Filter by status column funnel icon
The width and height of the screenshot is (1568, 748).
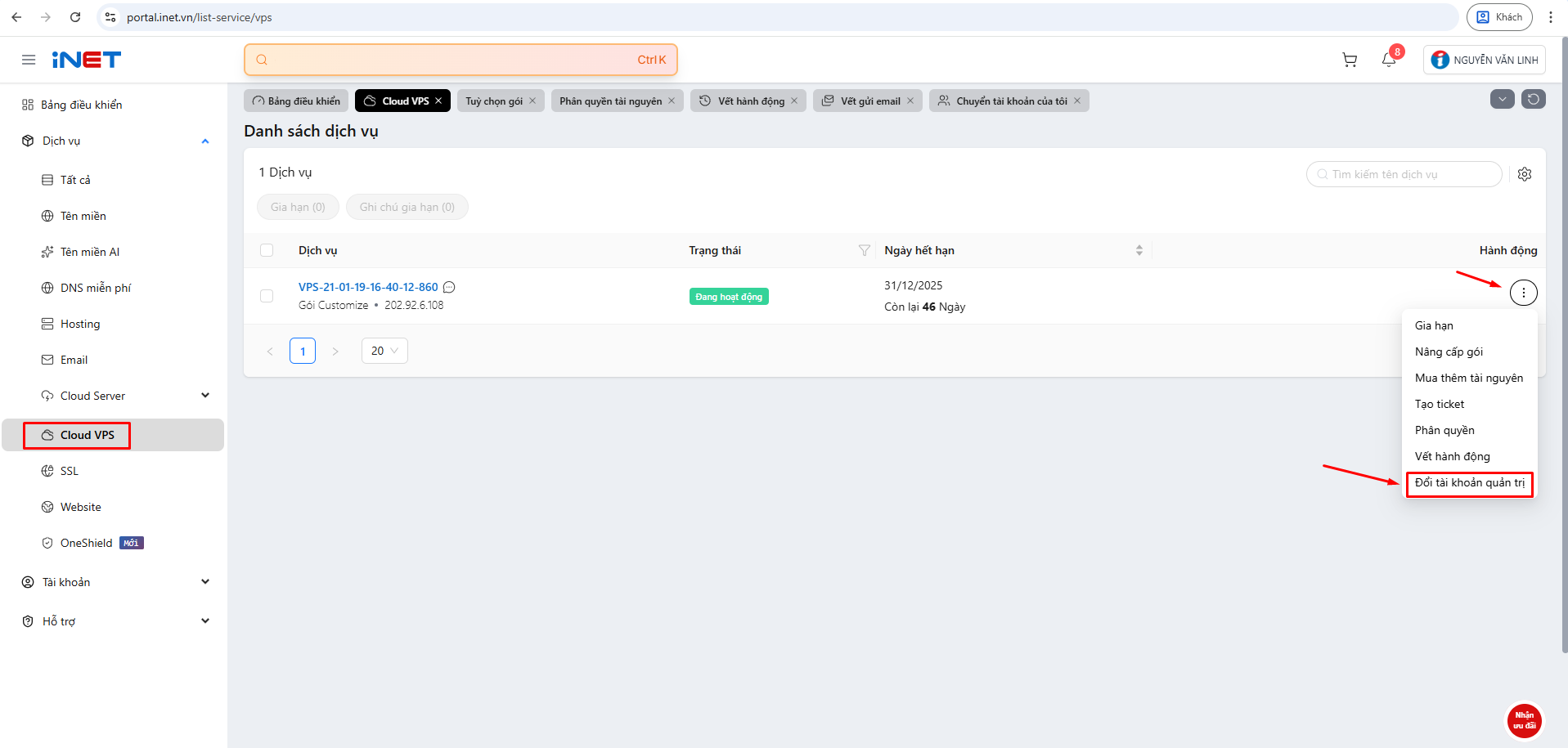864,250
